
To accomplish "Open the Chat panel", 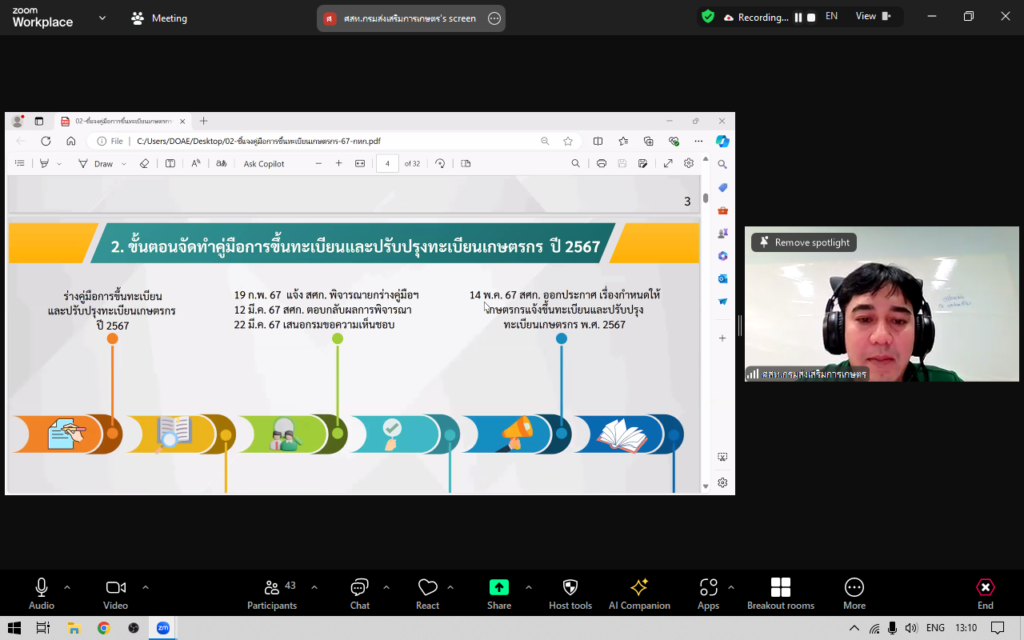I will click(x=360, y=593).
